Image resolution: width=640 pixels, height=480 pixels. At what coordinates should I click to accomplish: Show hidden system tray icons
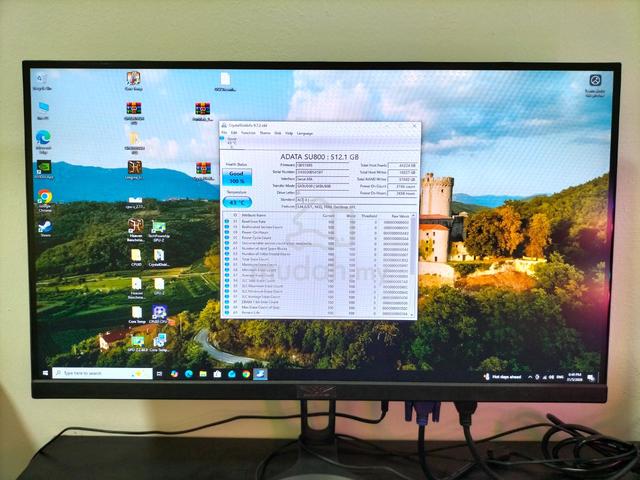[x=530, y=377]
